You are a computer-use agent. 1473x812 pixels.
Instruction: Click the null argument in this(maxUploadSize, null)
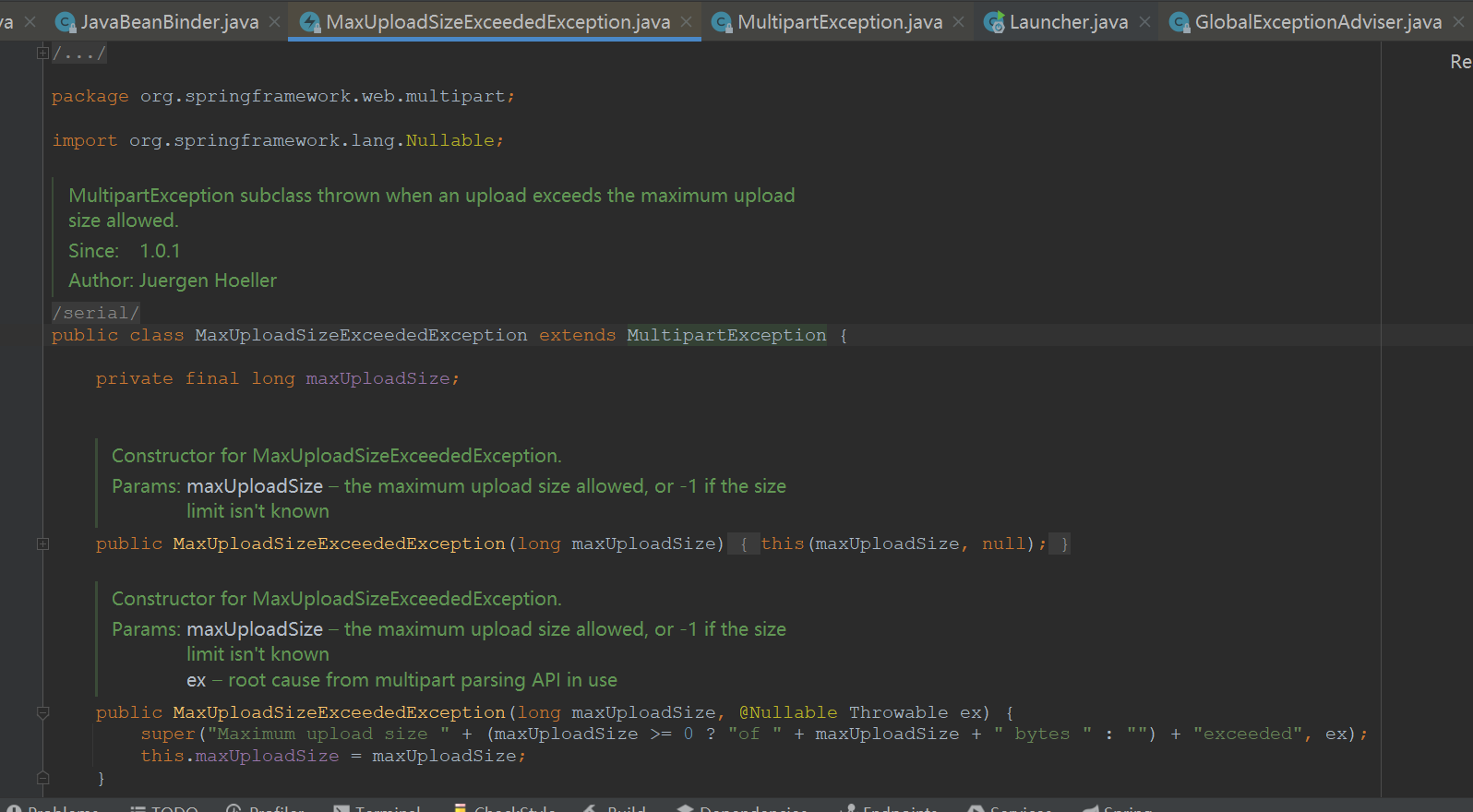click(1004, 544)
